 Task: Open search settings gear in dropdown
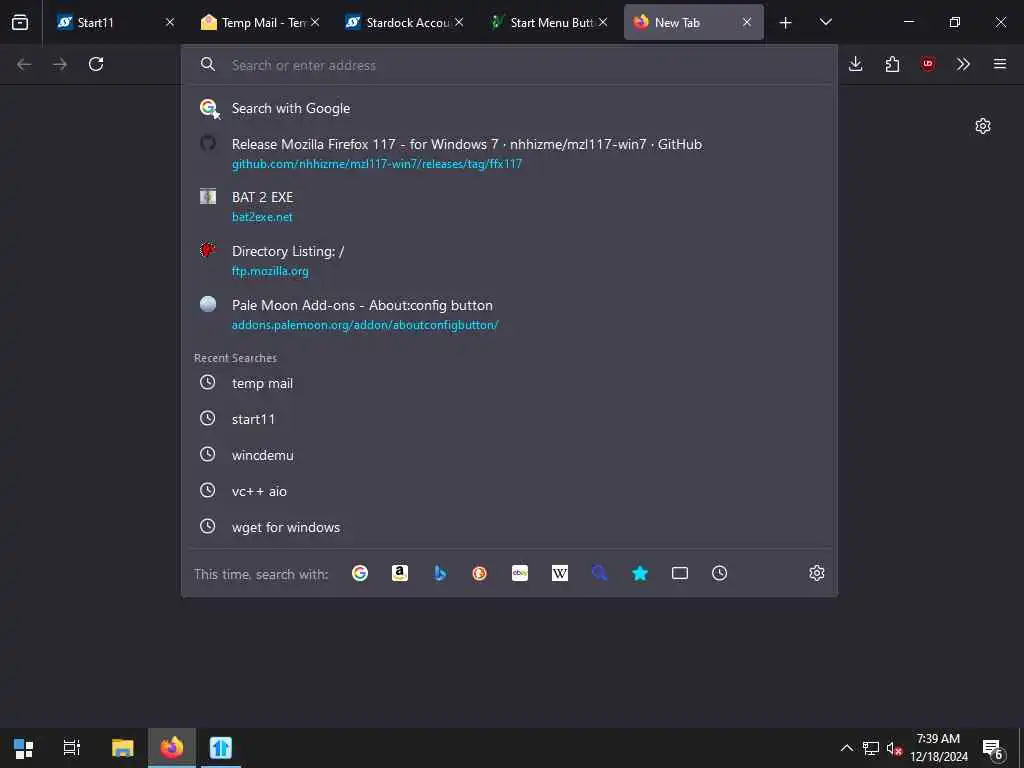816,573
